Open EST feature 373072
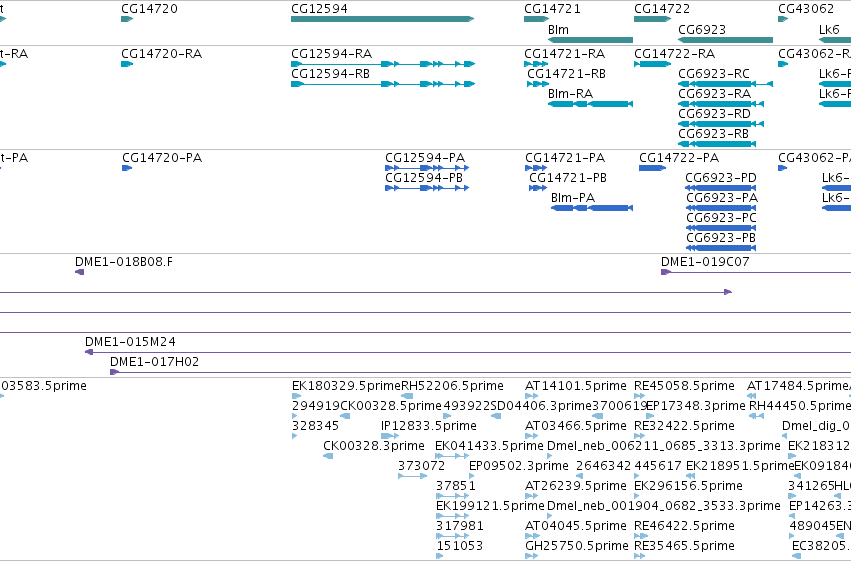Viewport: 851px width, 561px height. tap(421, 466)
